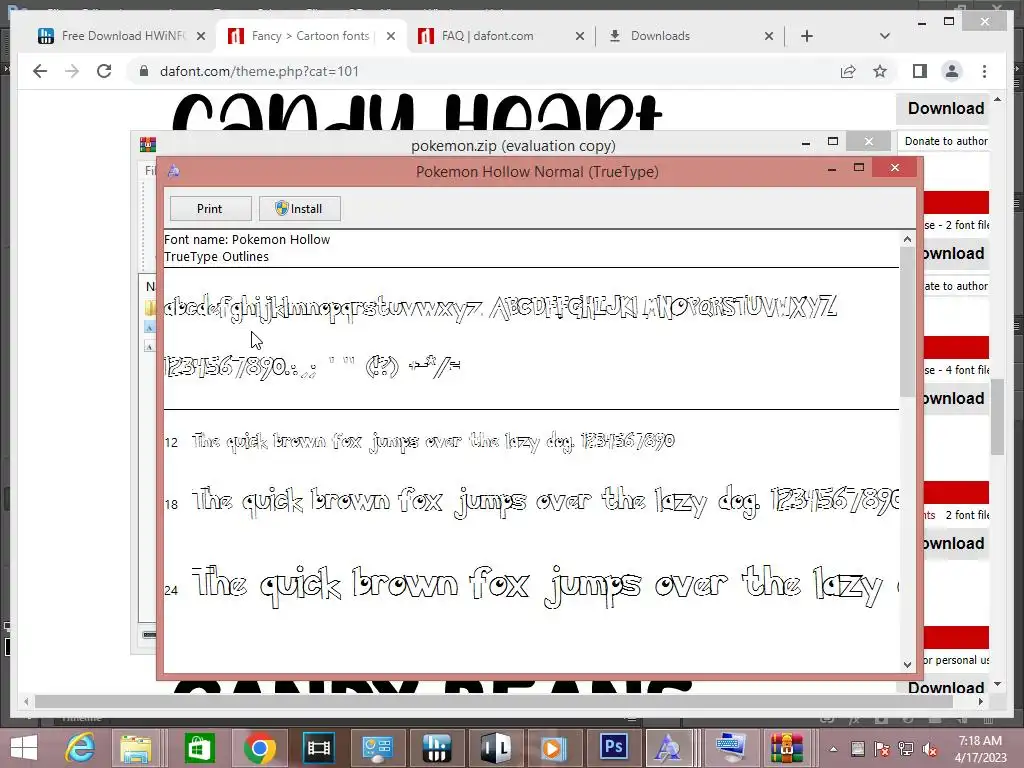Bookmark this page with the star icon
This screenshot has height=768, width=1024.
(880, 71)
